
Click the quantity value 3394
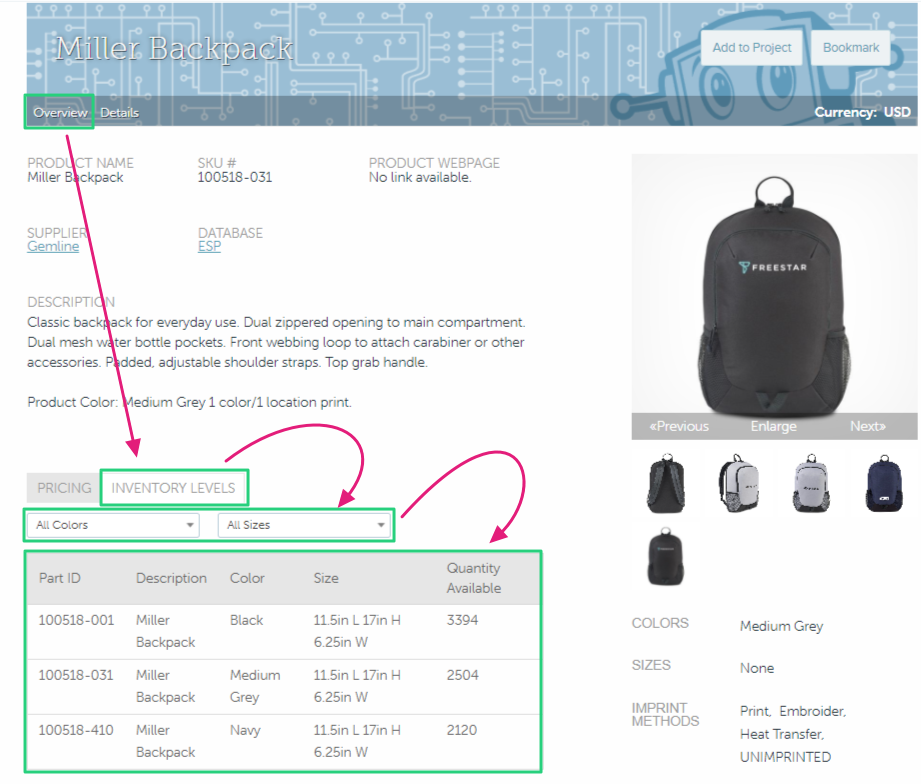pos(462,620)
